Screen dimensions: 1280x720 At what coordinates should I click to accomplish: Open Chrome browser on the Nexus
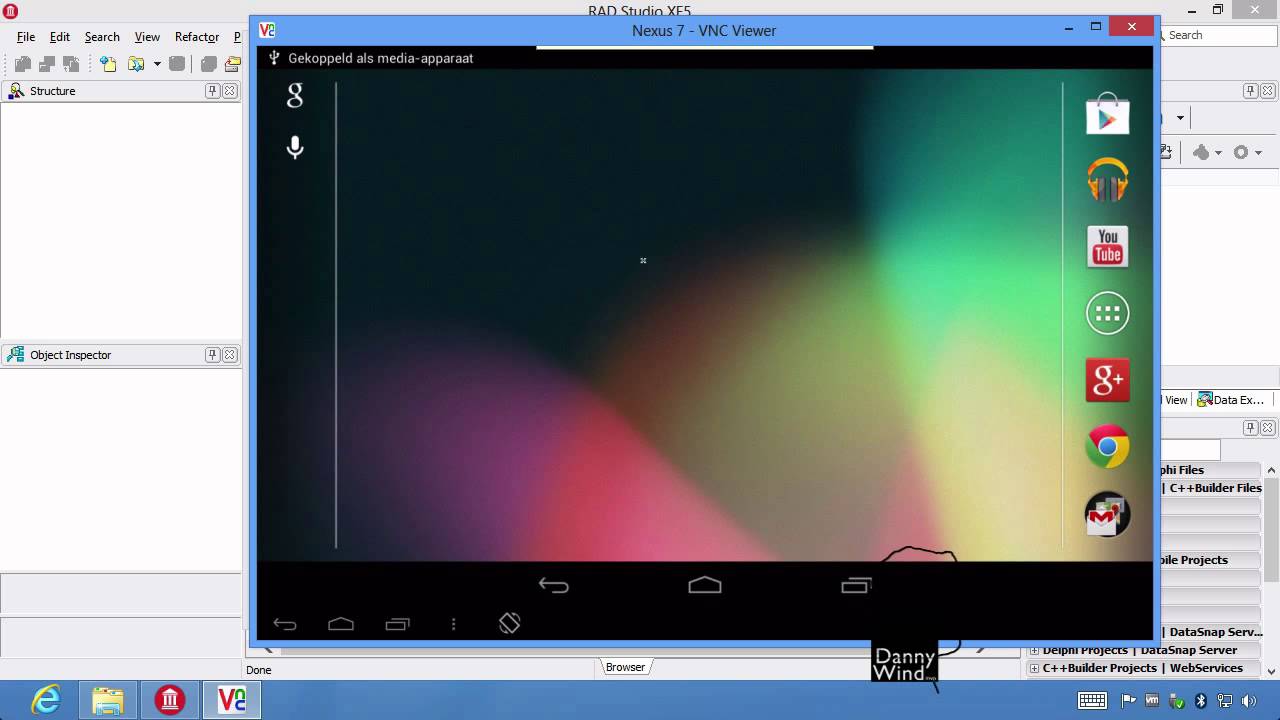[x=1107, y=447]
